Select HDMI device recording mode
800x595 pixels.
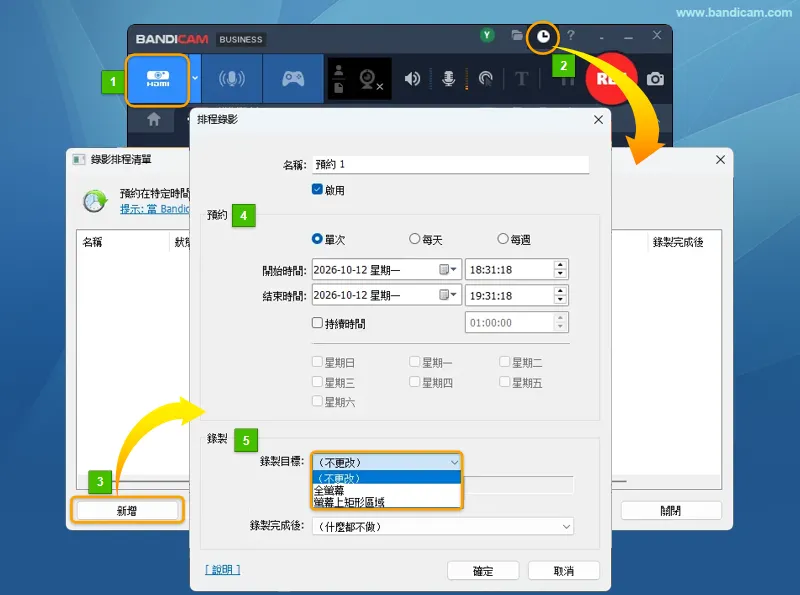point(158,79)
